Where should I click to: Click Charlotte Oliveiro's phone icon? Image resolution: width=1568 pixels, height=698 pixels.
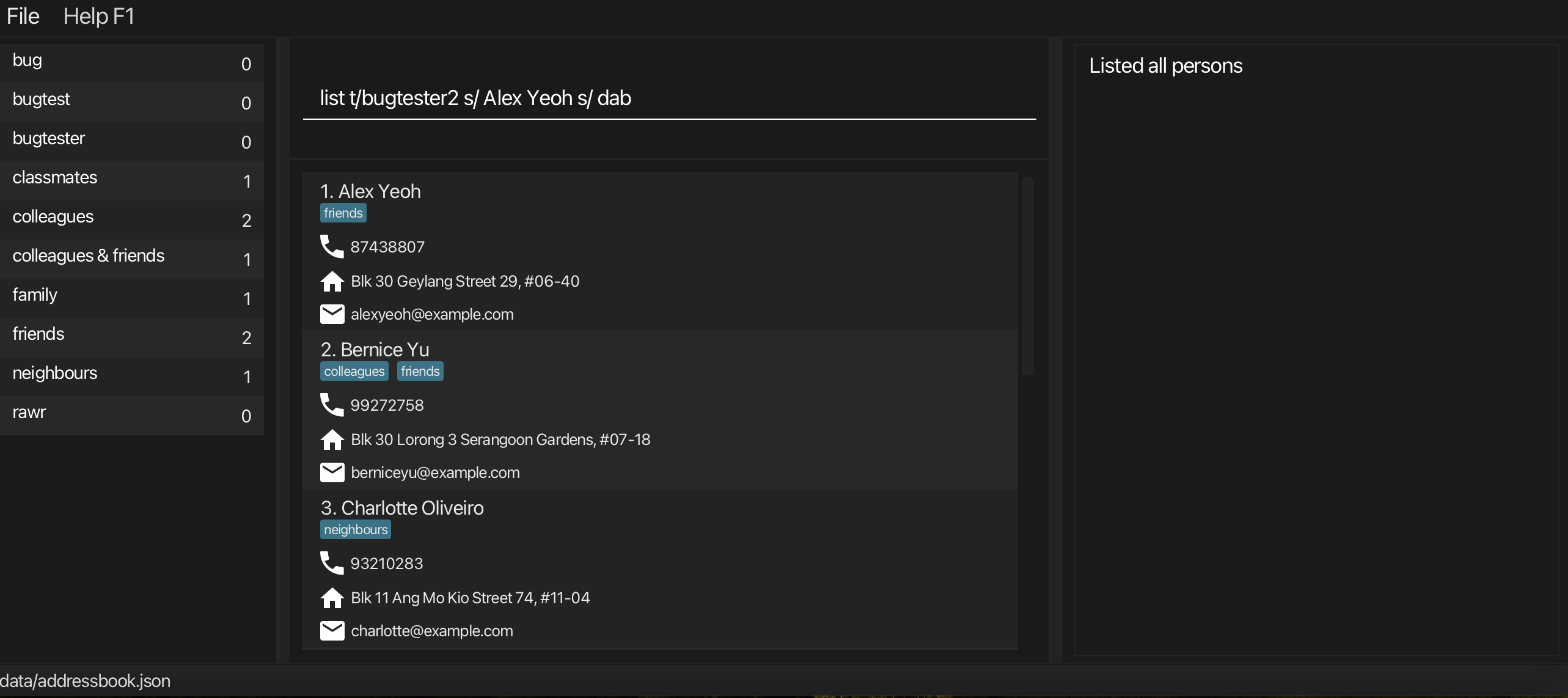332,564
